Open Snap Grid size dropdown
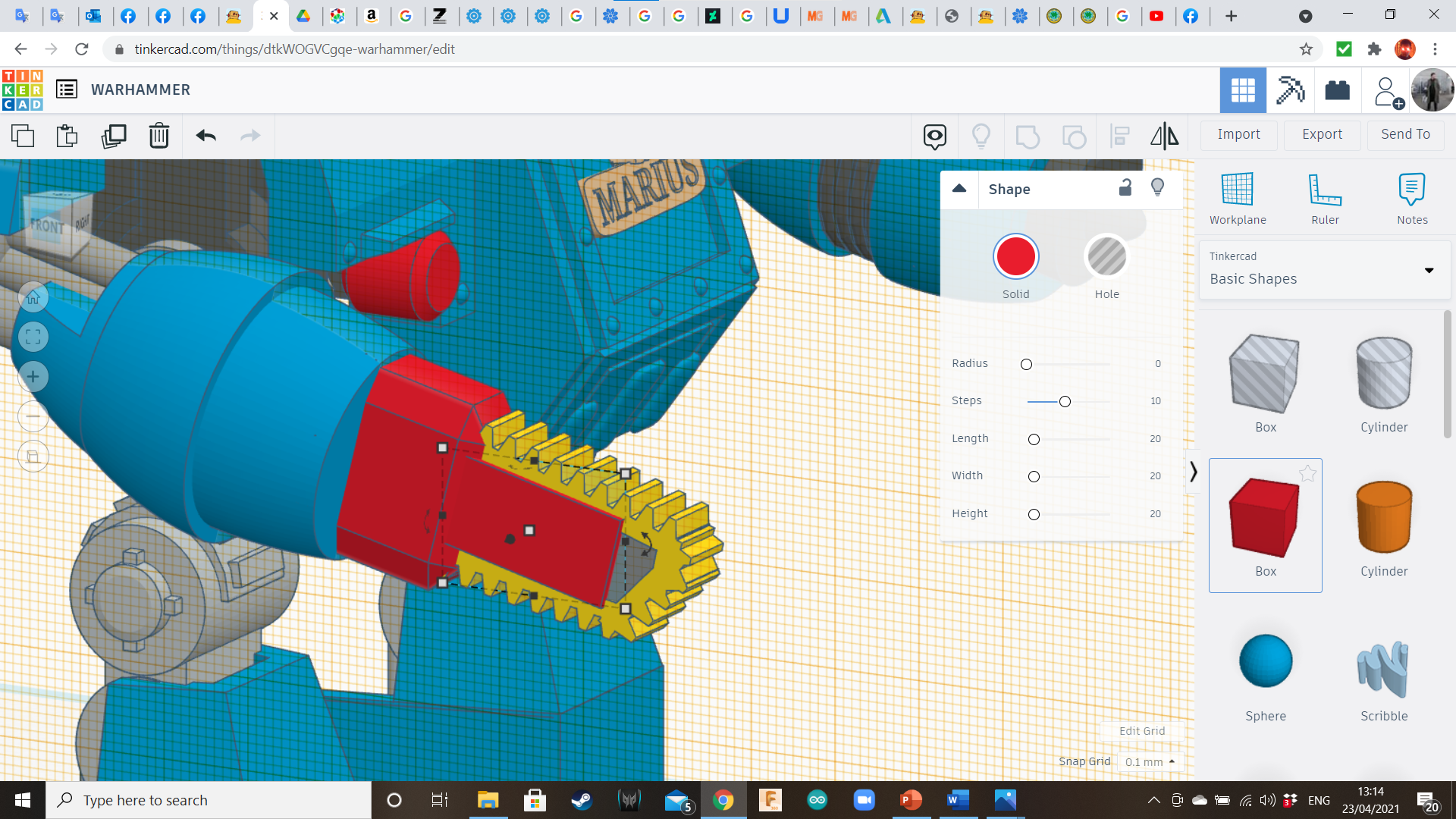This screenshot has height=819, width=1456. (1150, 761)
